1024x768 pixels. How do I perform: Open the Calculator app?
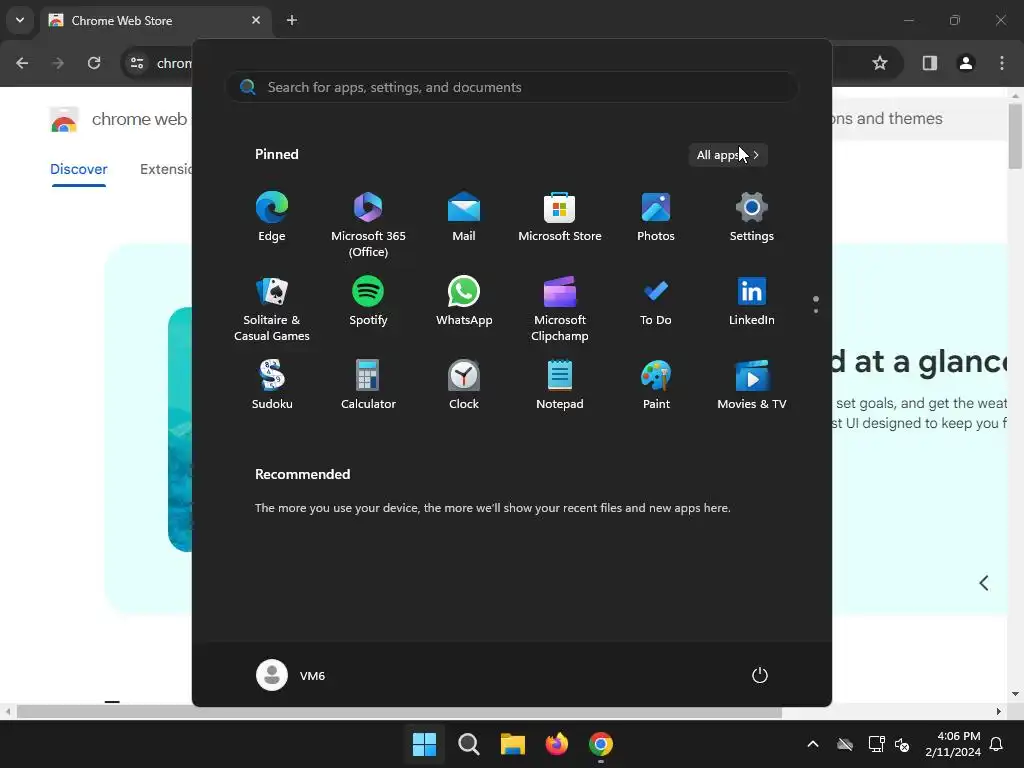[368, 385]
